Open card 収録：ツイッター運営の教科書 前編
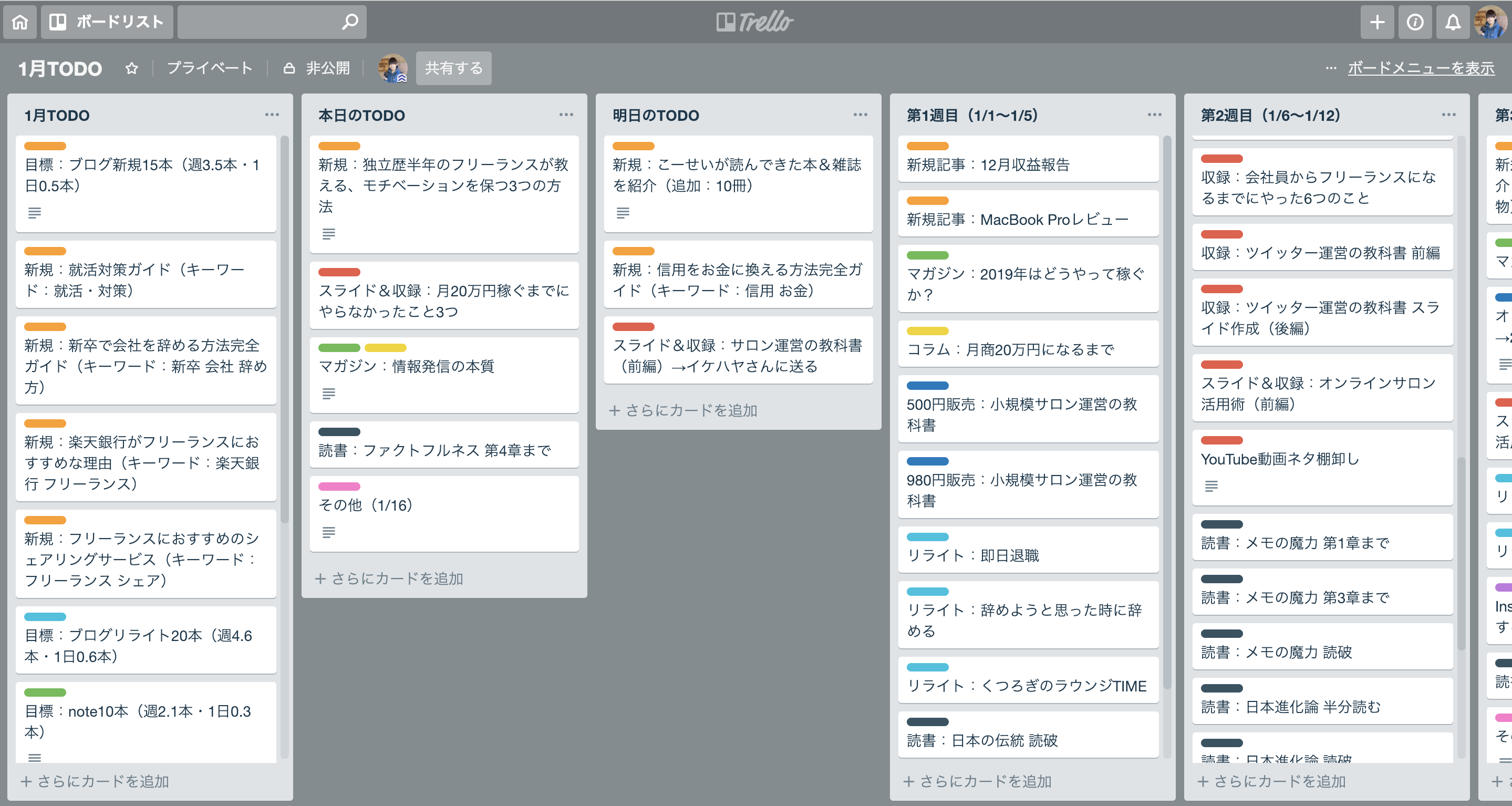 point(1322,246)
